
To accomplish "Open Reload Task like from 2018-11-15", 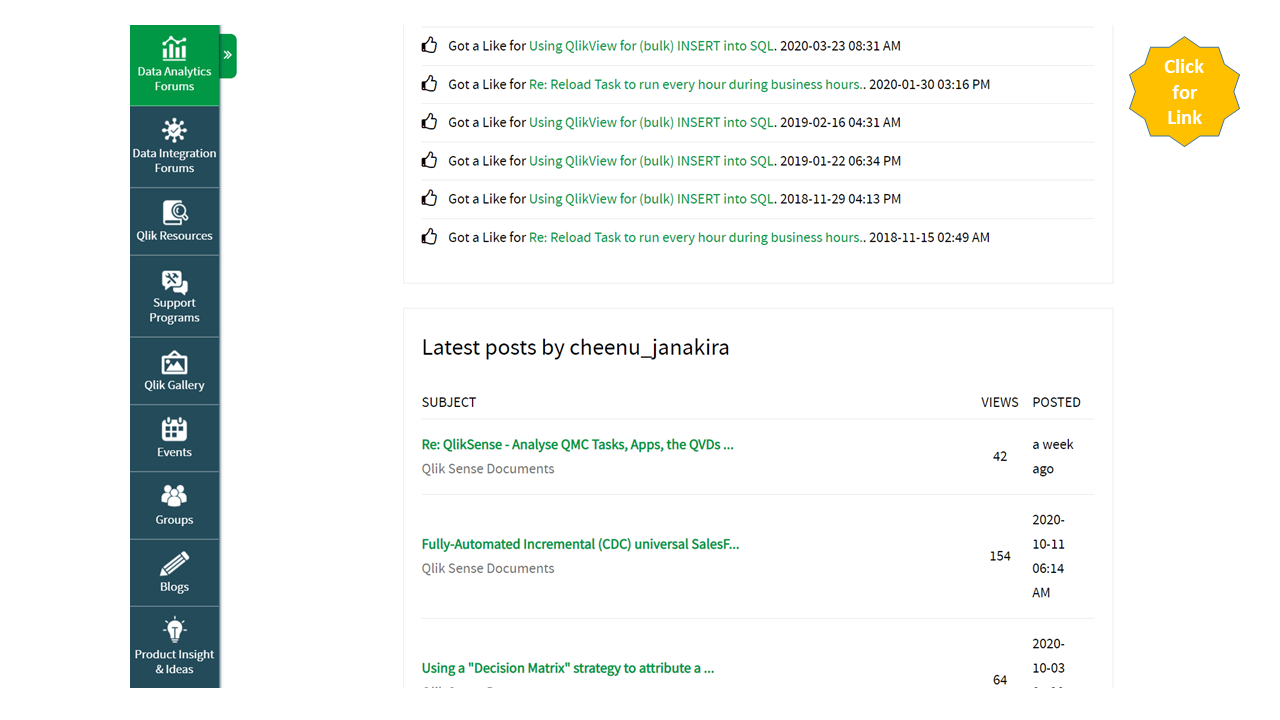I will pyautogui.click(x=696, y=238).
